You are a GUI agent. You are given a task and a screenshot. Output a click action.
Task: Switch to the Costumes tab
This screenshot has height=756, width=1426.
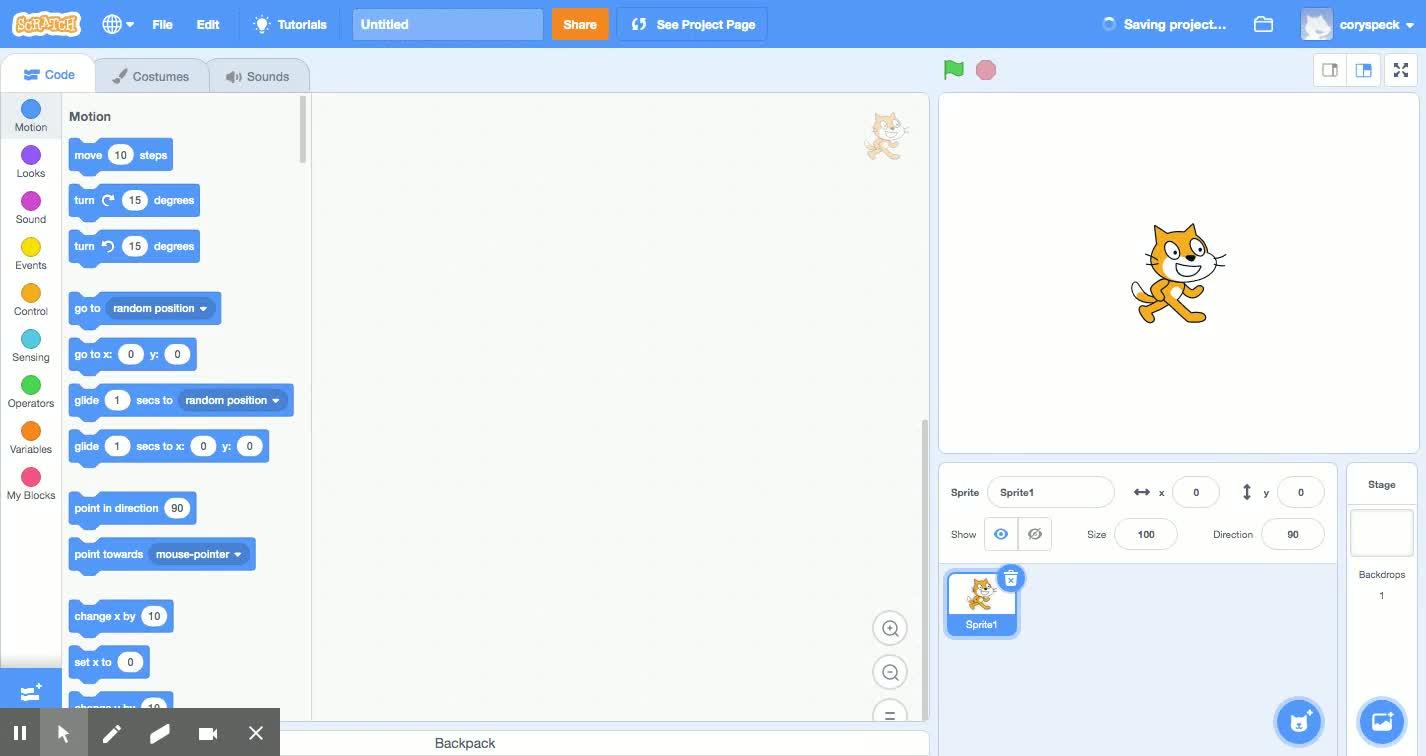151,76
